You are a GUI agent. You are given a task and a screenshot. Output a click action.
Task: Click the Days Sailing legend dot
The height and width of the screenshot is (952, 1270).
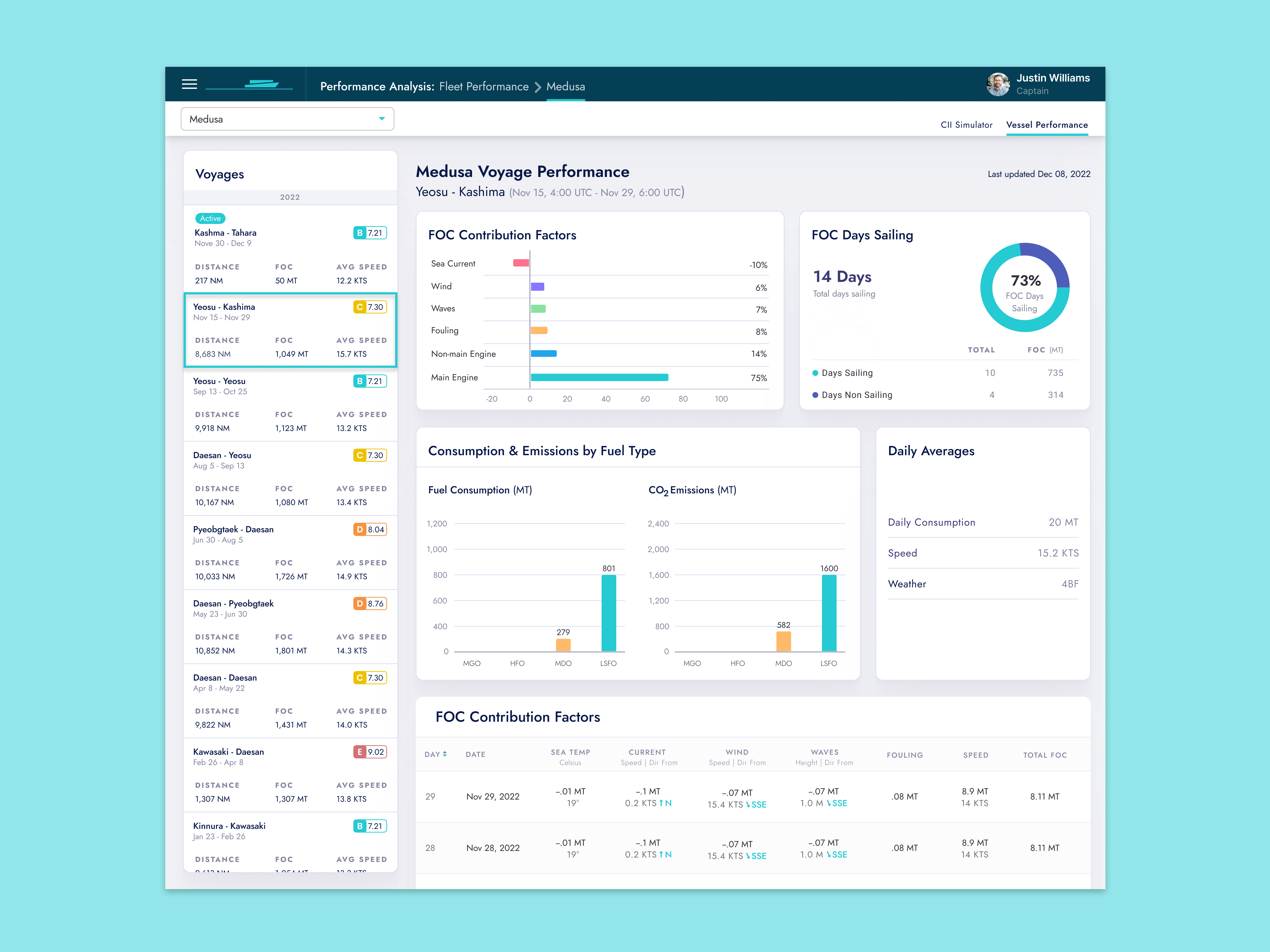point(815,373)
